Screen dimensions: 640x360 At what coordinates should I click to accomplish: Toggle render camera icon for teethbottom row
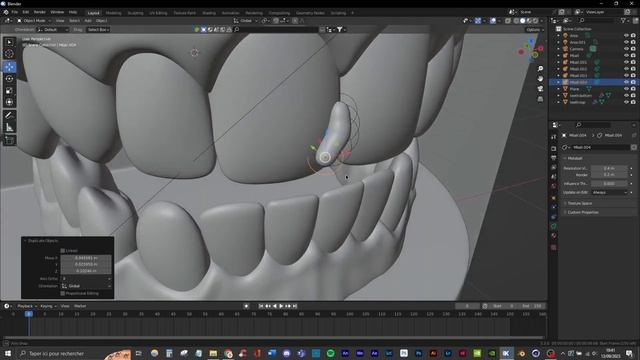click(633, 96)
